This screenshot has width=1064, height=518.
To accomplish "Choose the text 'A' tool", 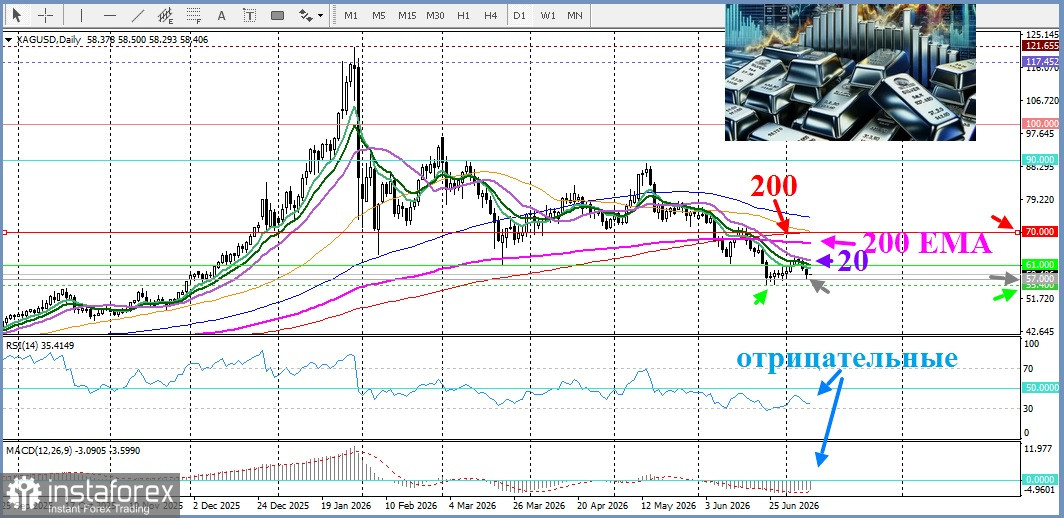I will click(221, 15).
